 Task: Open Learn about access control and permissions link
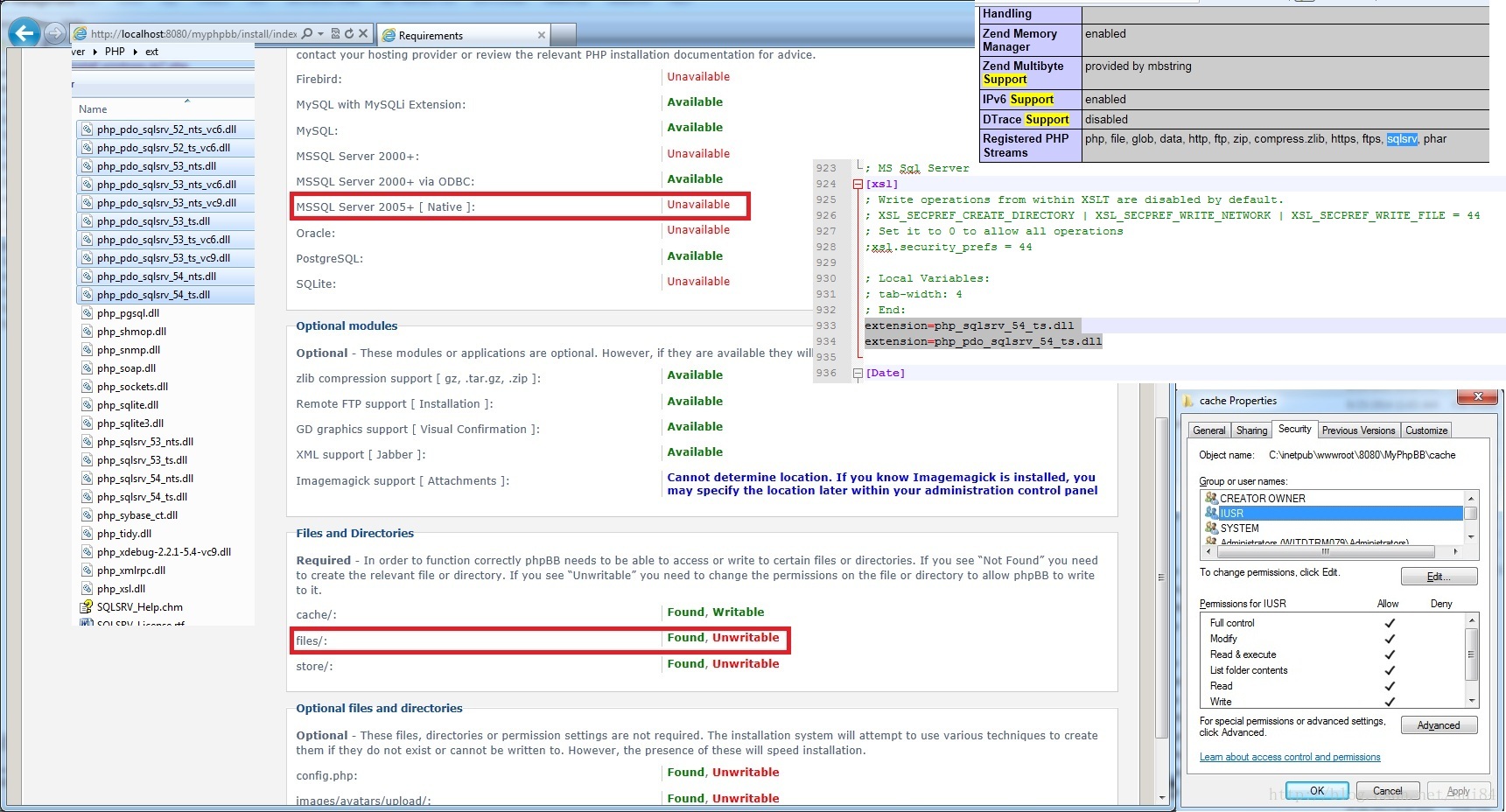(x=1290, y=758)
